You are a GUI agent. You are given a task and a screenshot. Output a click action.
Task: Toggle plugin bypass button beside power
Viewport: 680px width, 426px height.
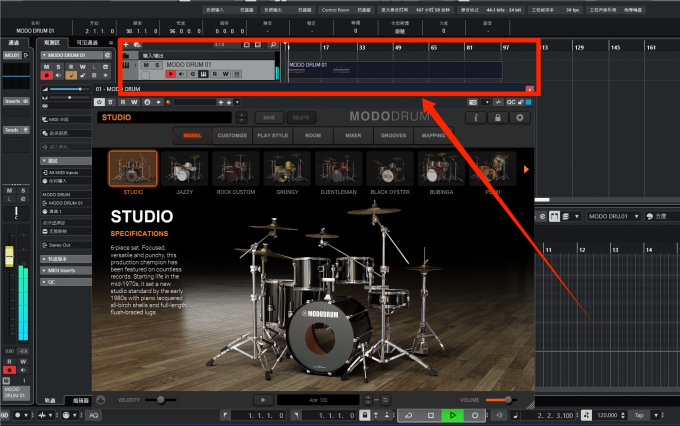pos(111,102)
